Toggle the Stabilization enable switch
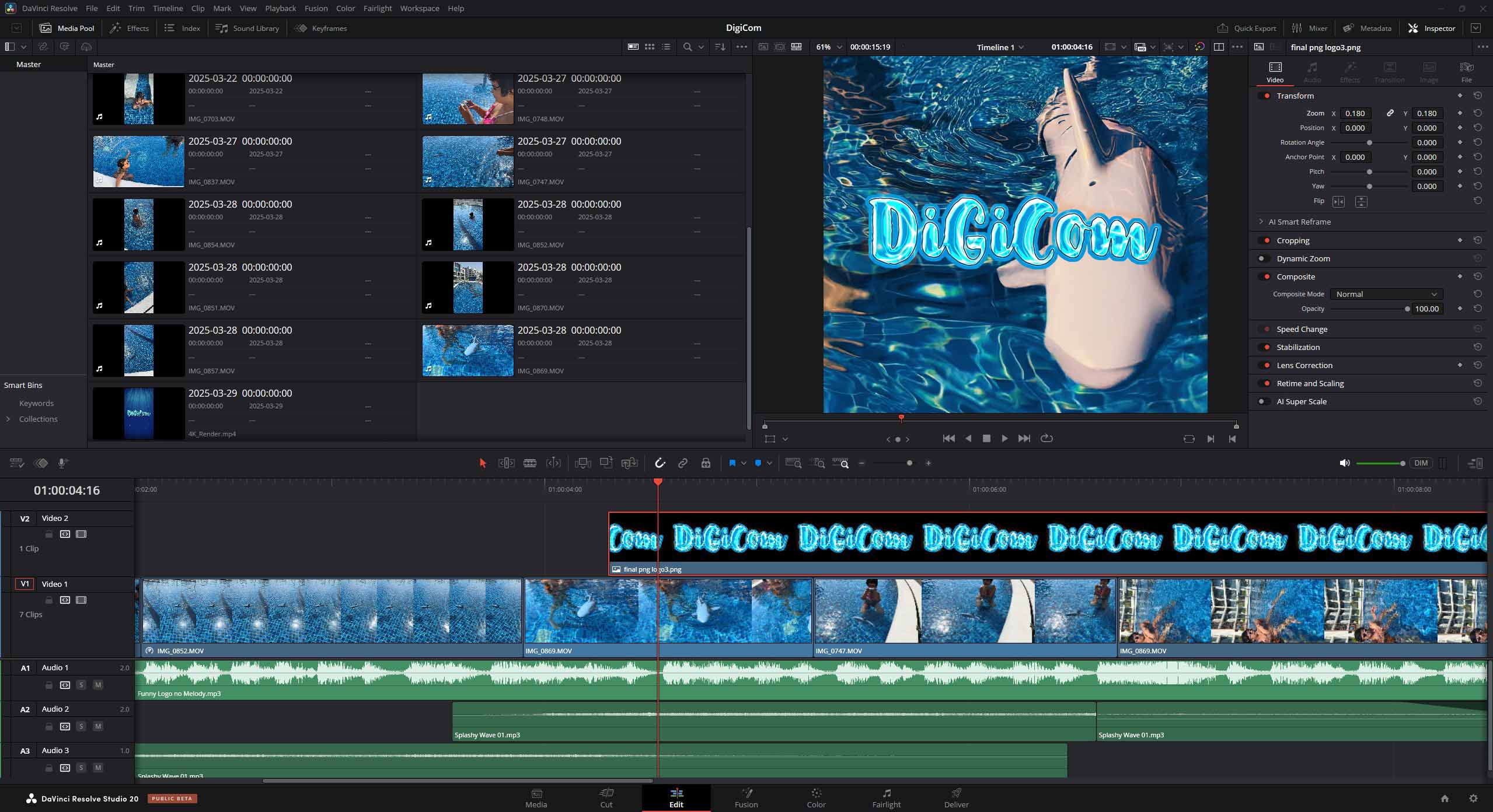1493x812 pixels. tap(1264, 347)
